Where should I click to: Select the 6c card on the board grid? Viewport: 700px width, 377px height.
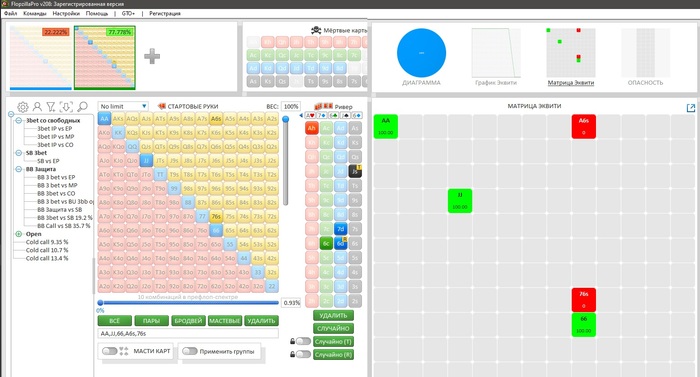click(x=326, y=243)
